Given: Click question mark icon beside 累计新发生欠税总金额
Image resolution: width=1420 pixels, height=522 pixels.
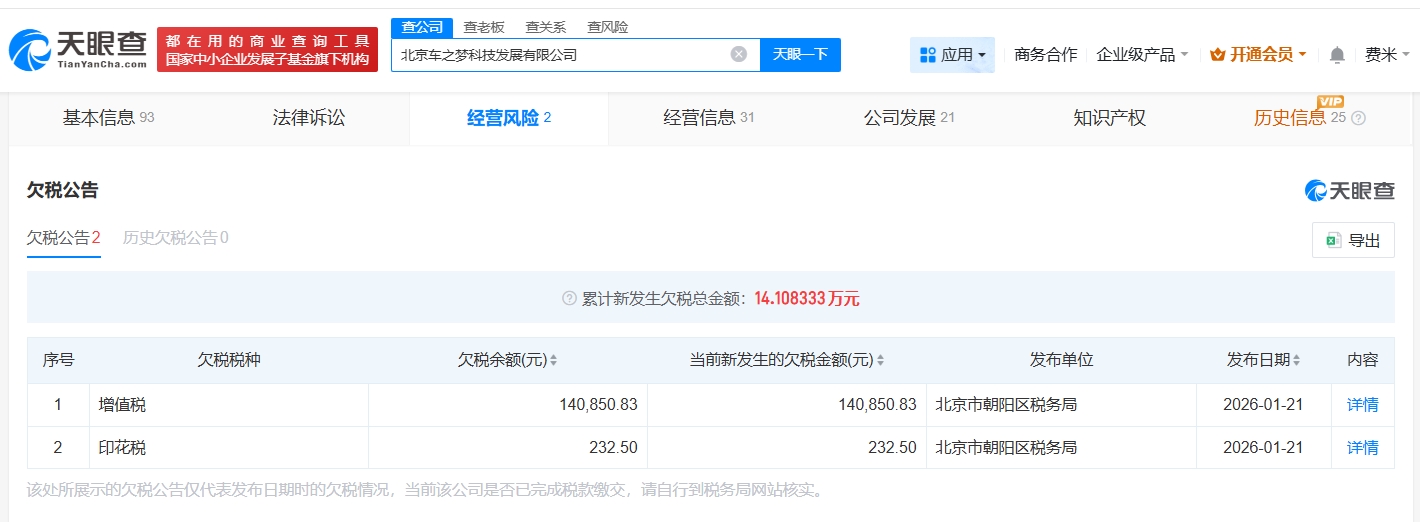Looking at the screenshot, I should click(569, 298).
